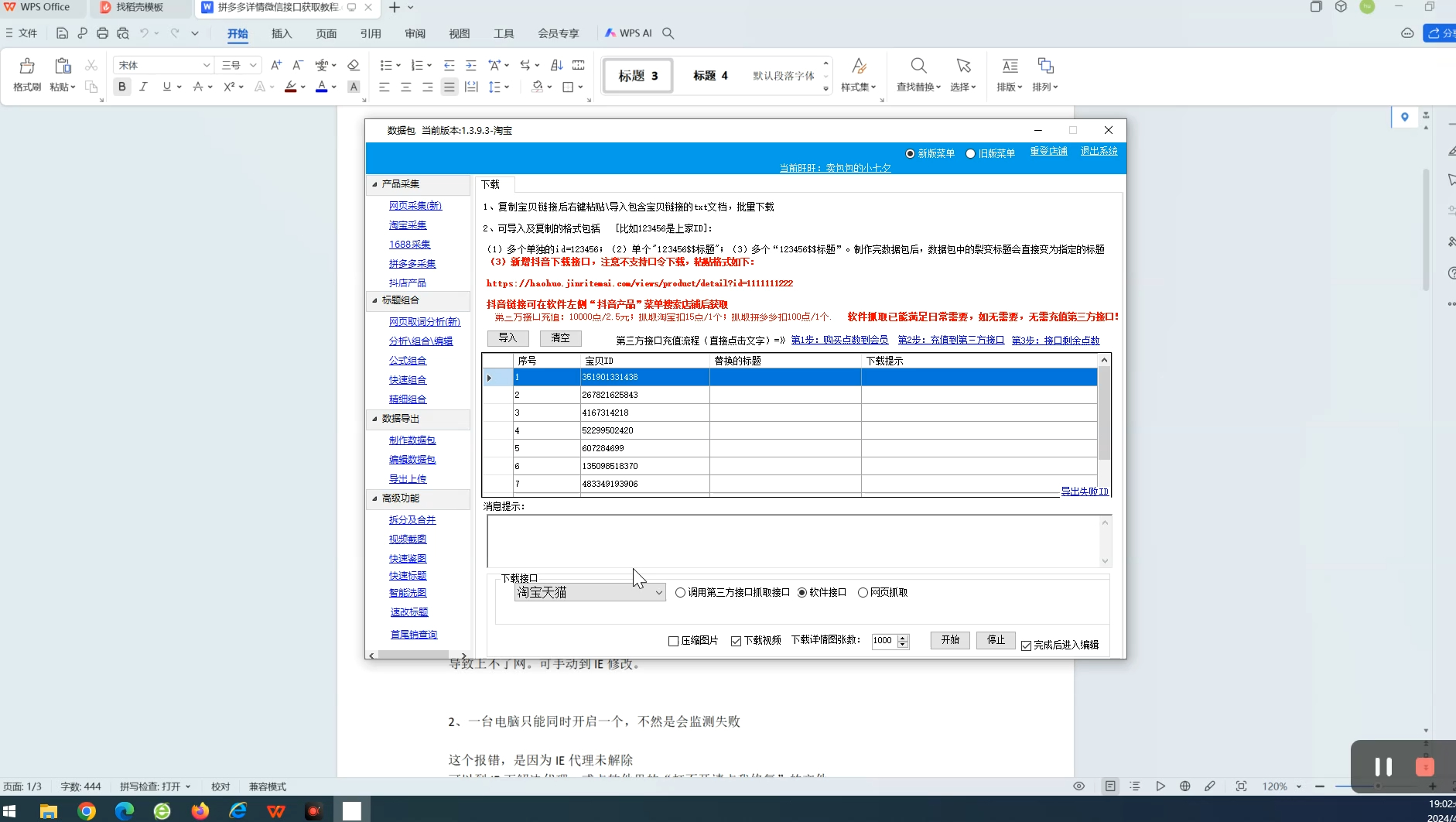Pause the screen recording

[x=1383, y=767]
